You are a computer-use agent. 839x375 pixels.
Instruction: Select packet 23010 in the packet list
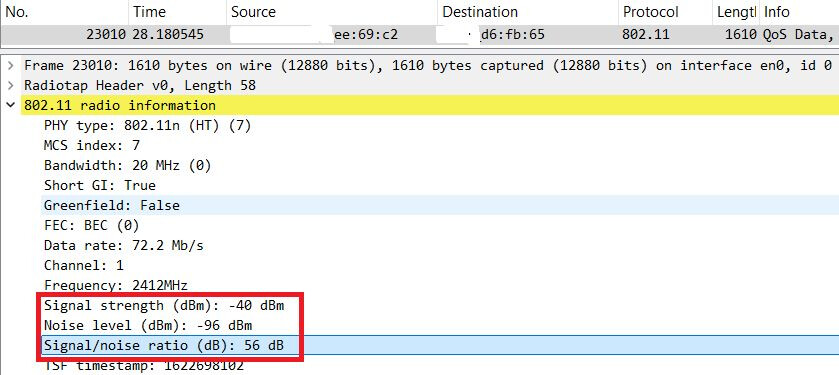click(420, 35)
